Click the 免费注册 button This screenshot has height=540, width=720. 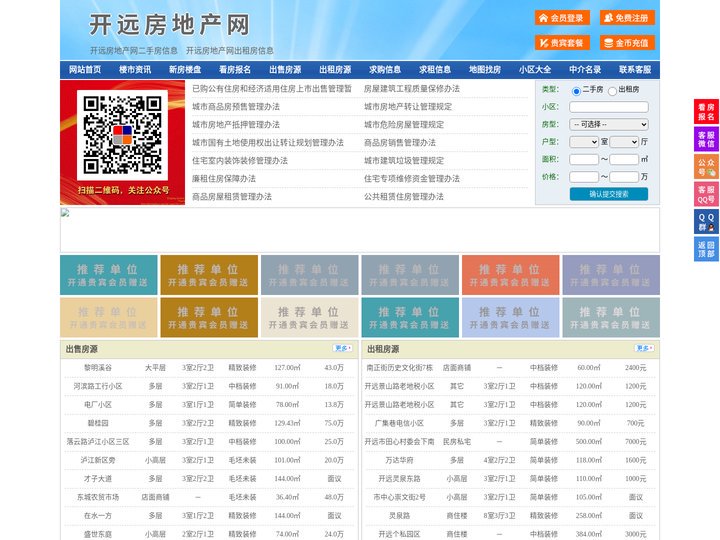tap(627, 18)
